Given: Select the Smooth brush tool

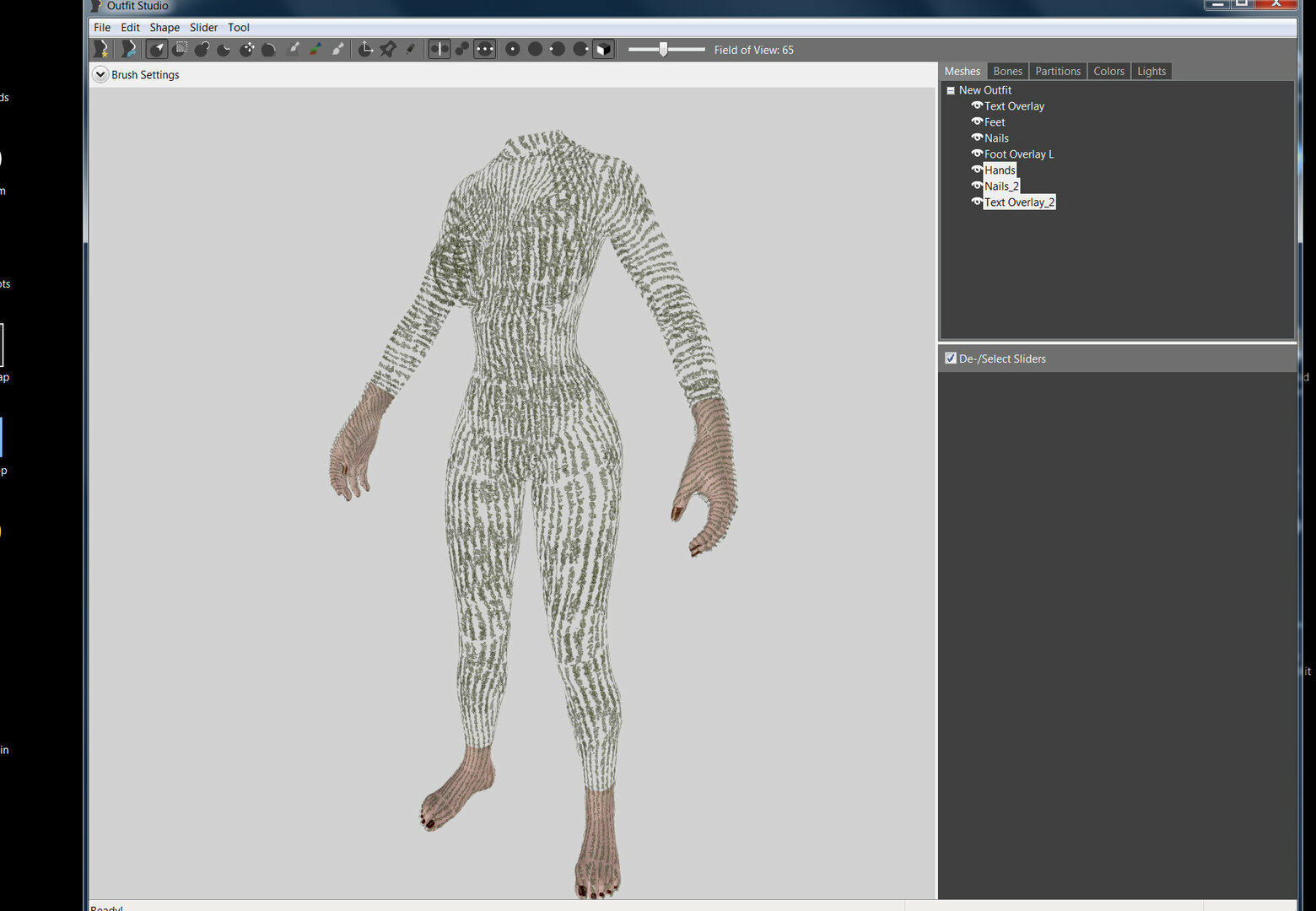Looking at the screenshot, I should coord(269,49).
